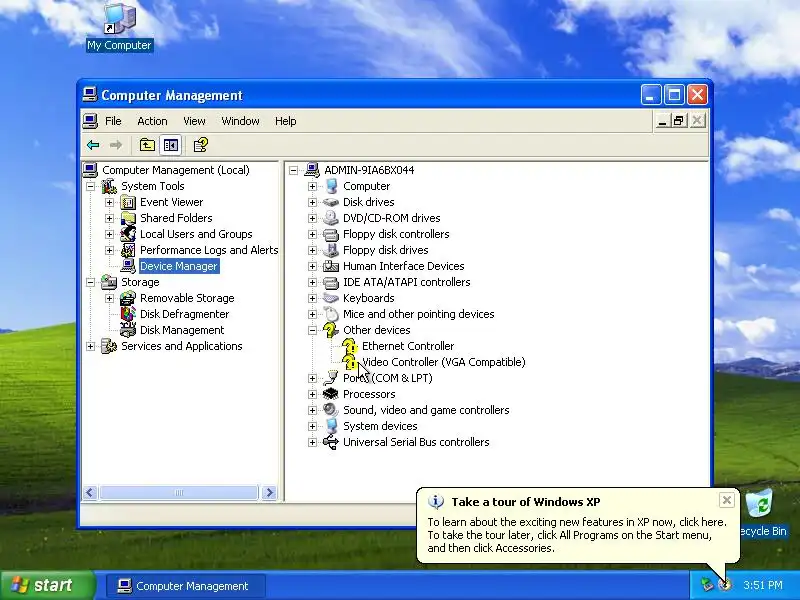Expand Services and Applications node
Viewport: 800px width, 600px height.
pyautogui.click(x=90, y=347)
